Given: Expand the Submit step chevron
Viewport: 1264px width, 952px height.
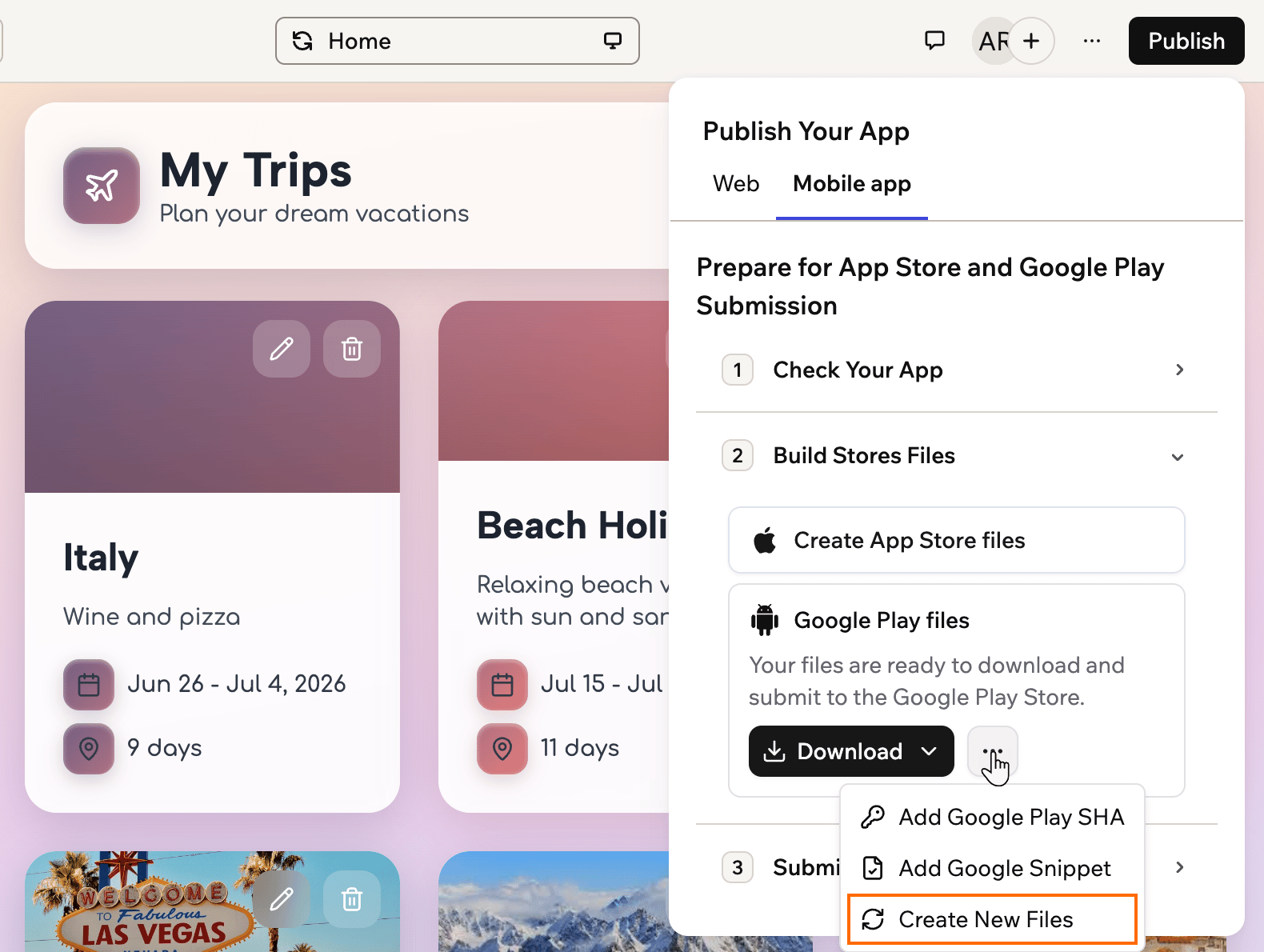Looking at the screenshot, I should 1180,867.
